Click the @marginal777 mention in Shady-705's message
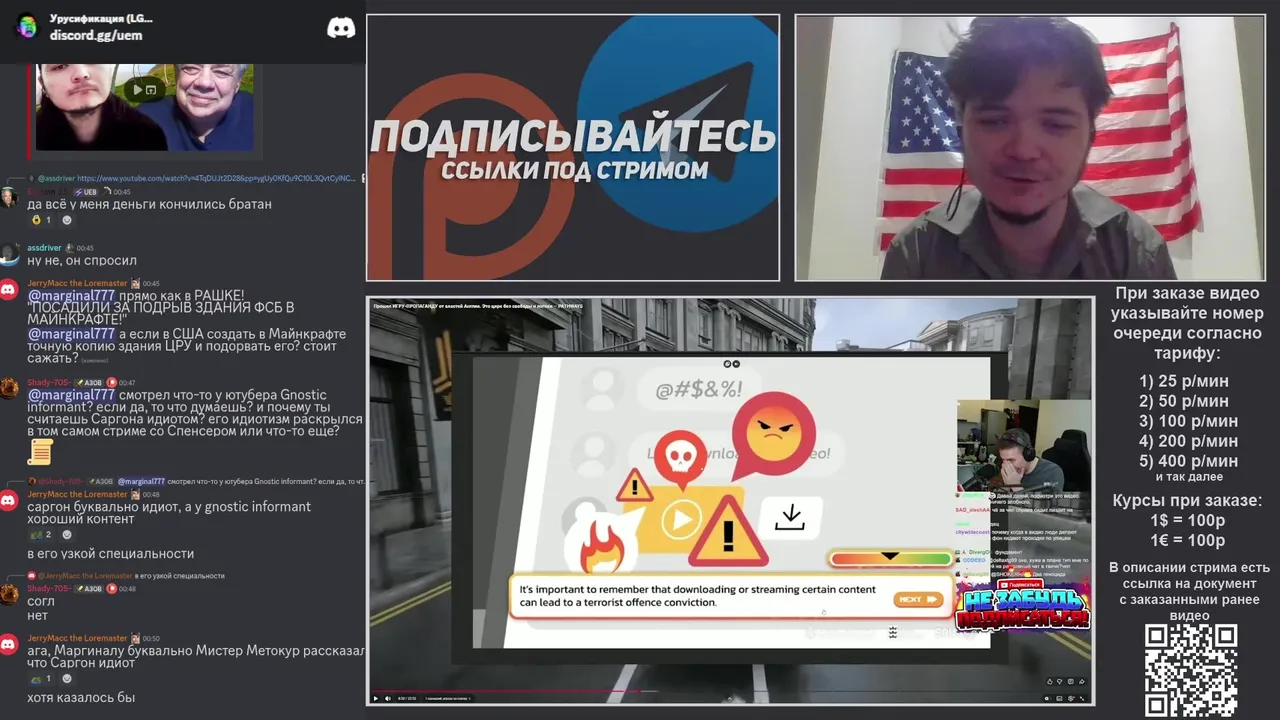The image size is (1280, 720). click(71, 395)
